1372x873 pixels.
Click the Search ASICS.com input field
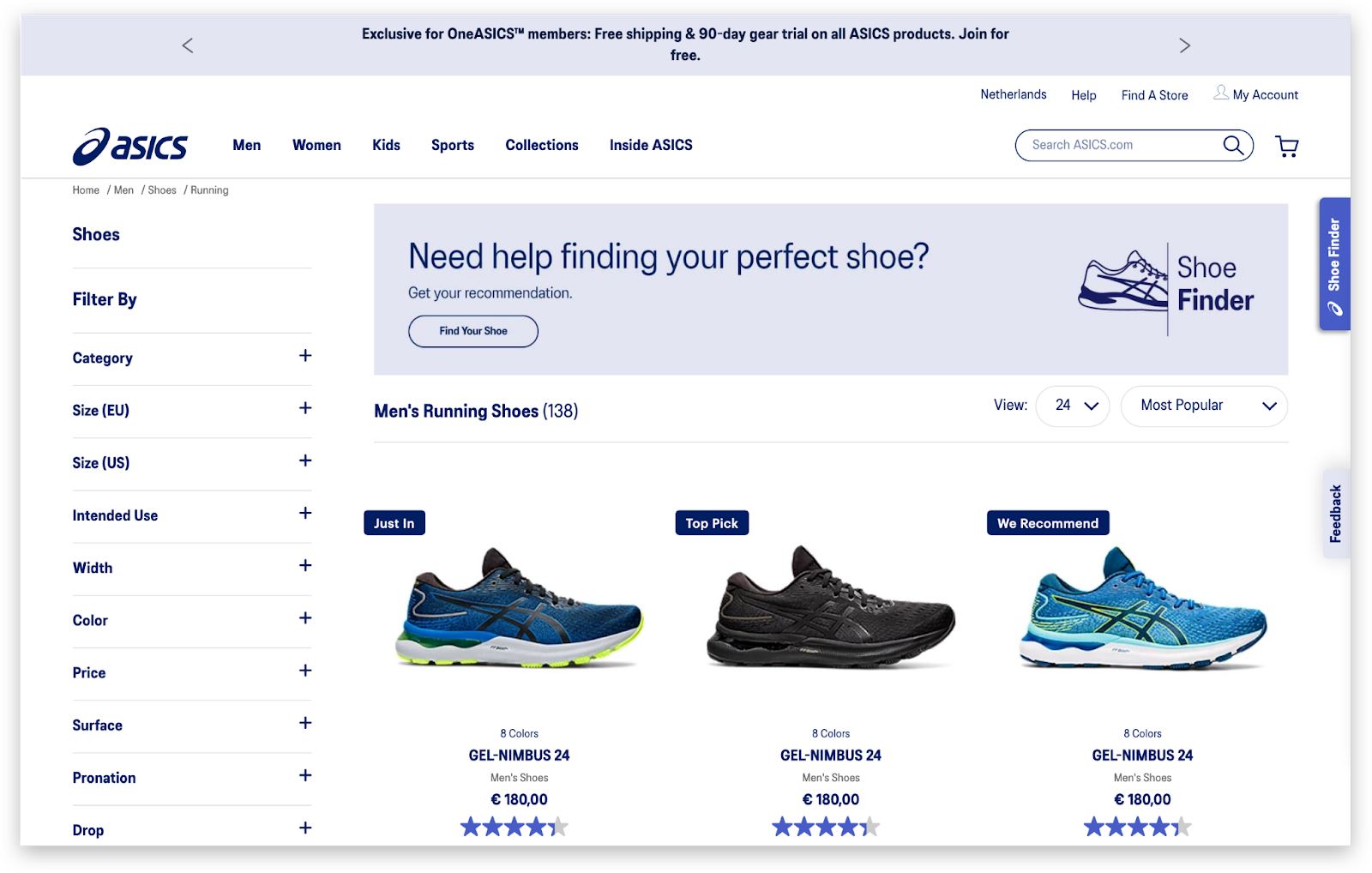click(x=1115, y=145)
